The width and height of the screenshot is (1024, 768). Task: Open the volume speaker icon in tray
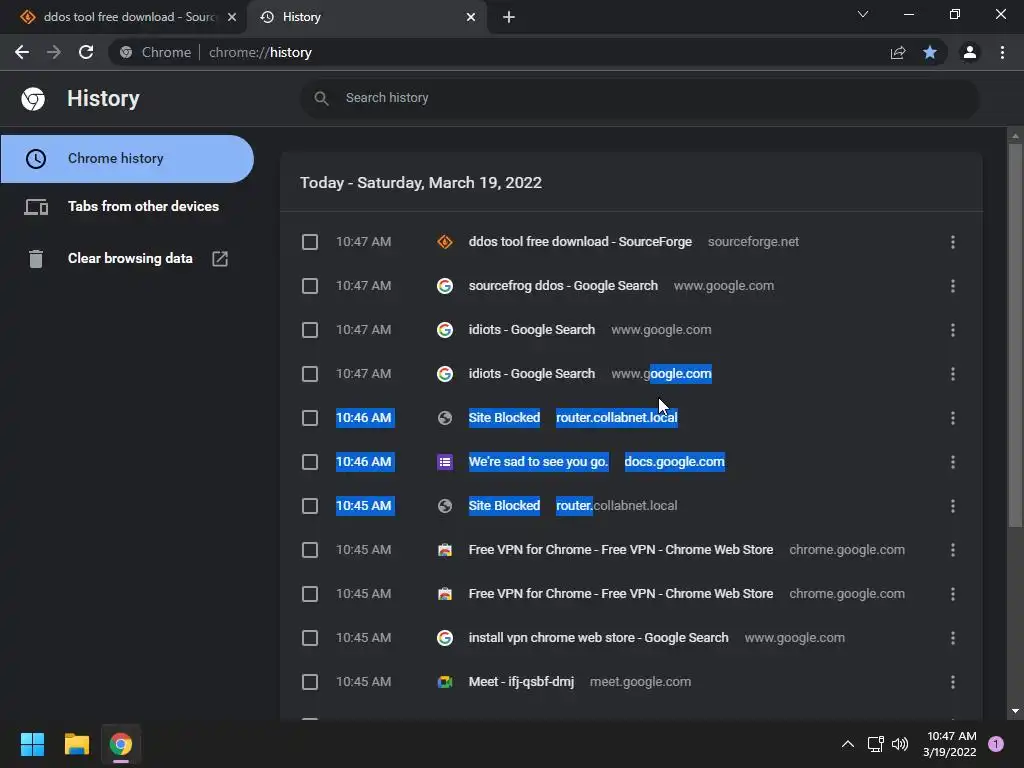900,744
